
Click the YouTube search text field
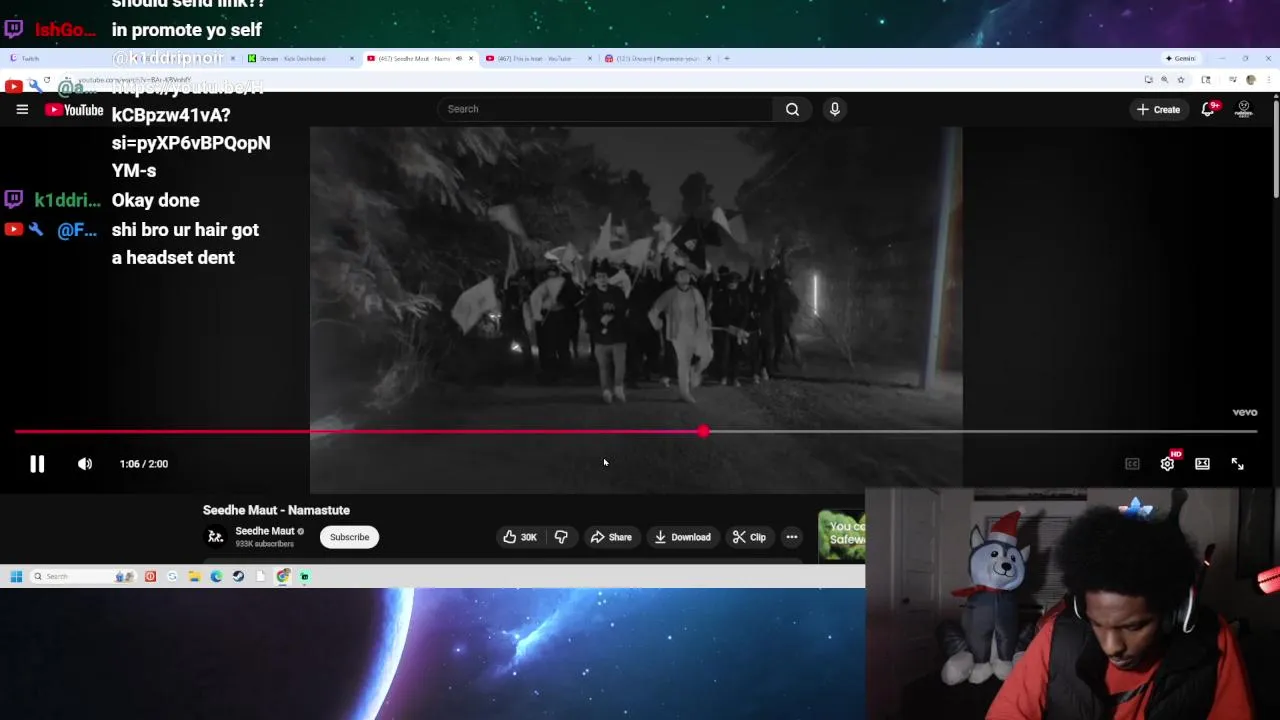coord(605,109)
